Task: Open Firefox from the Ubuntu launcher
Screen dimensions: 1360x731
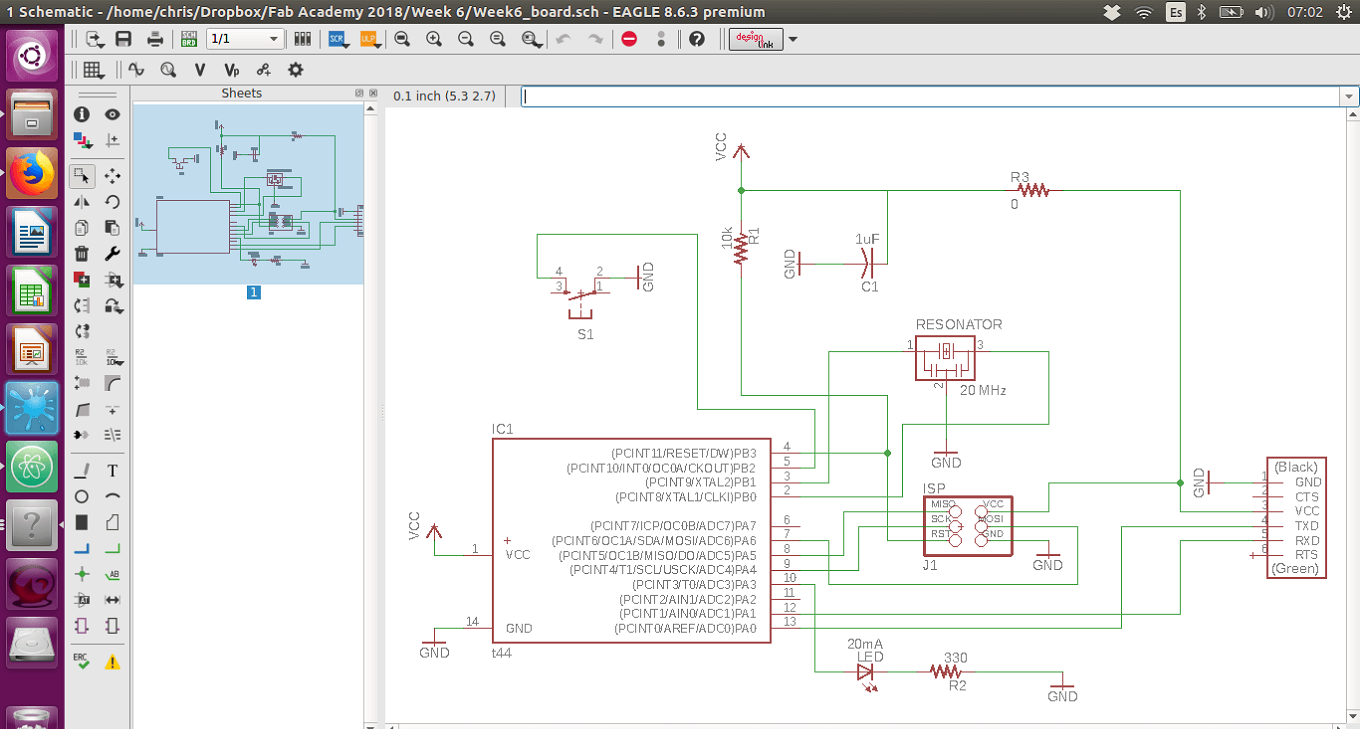Action: click(32, 175)
